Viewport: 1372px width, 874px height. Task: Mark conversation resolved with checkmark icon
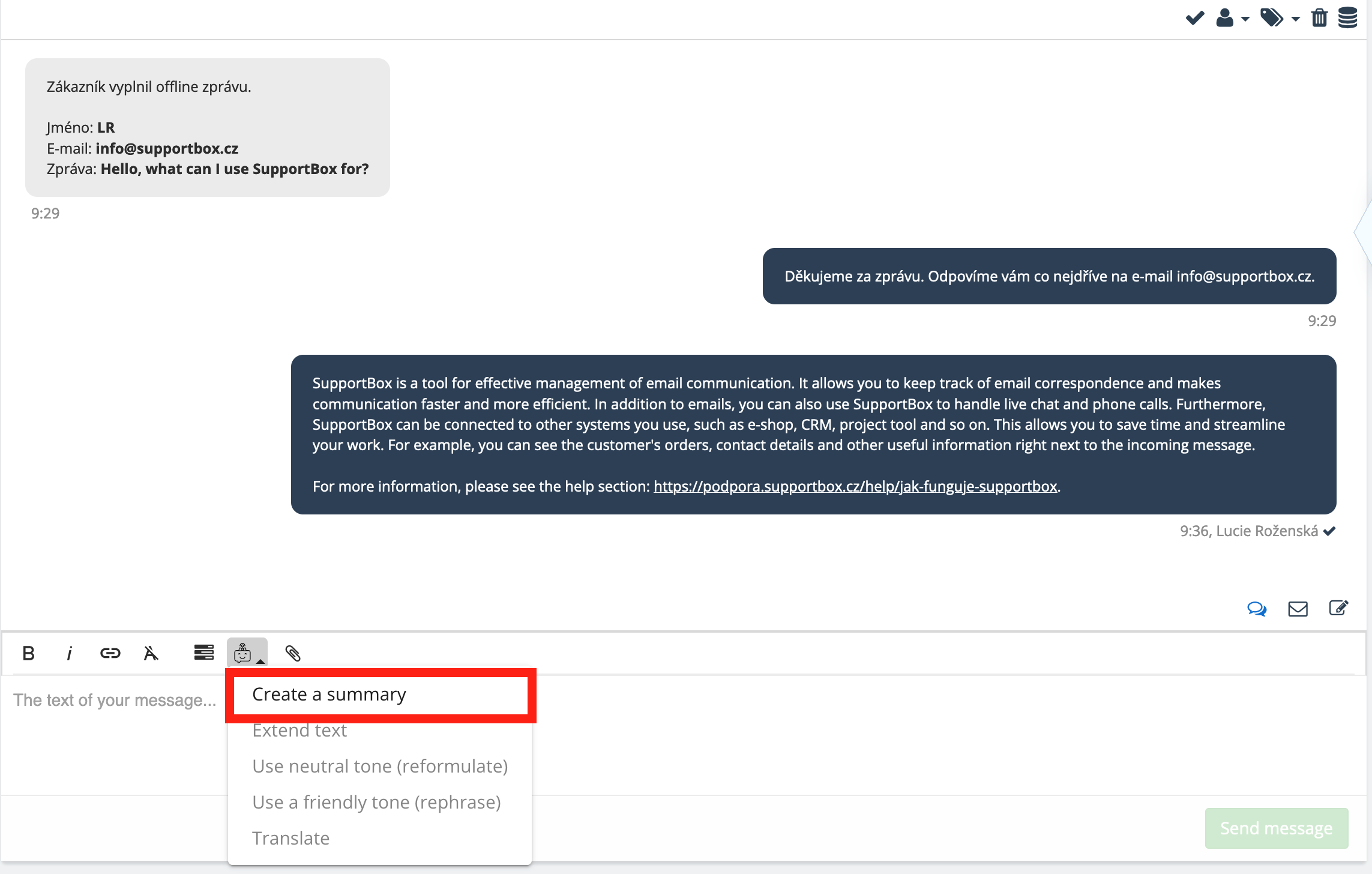coord(1194,18)
